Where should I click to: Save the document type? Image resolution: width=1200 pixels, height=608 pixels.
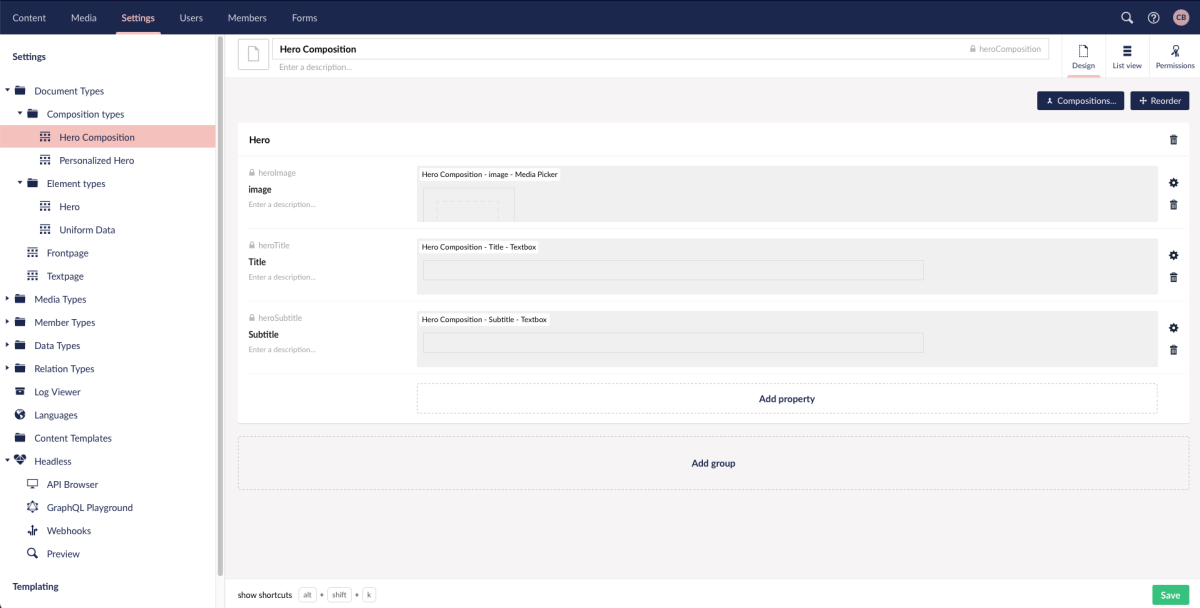click(x=1171, y=595)
